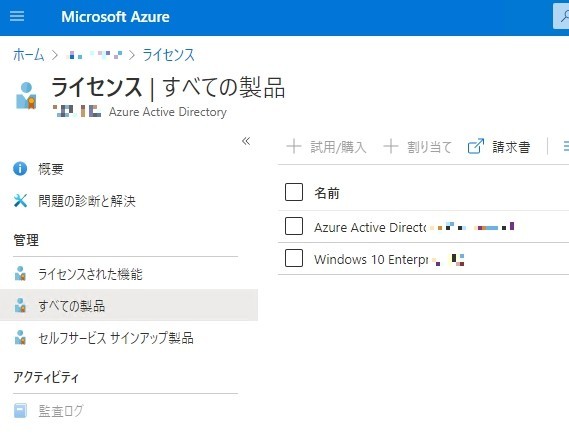569x437 pixels.
Task: Click the cut-off toolbar icon after 請求書
Action: click(x=566, y=146)
